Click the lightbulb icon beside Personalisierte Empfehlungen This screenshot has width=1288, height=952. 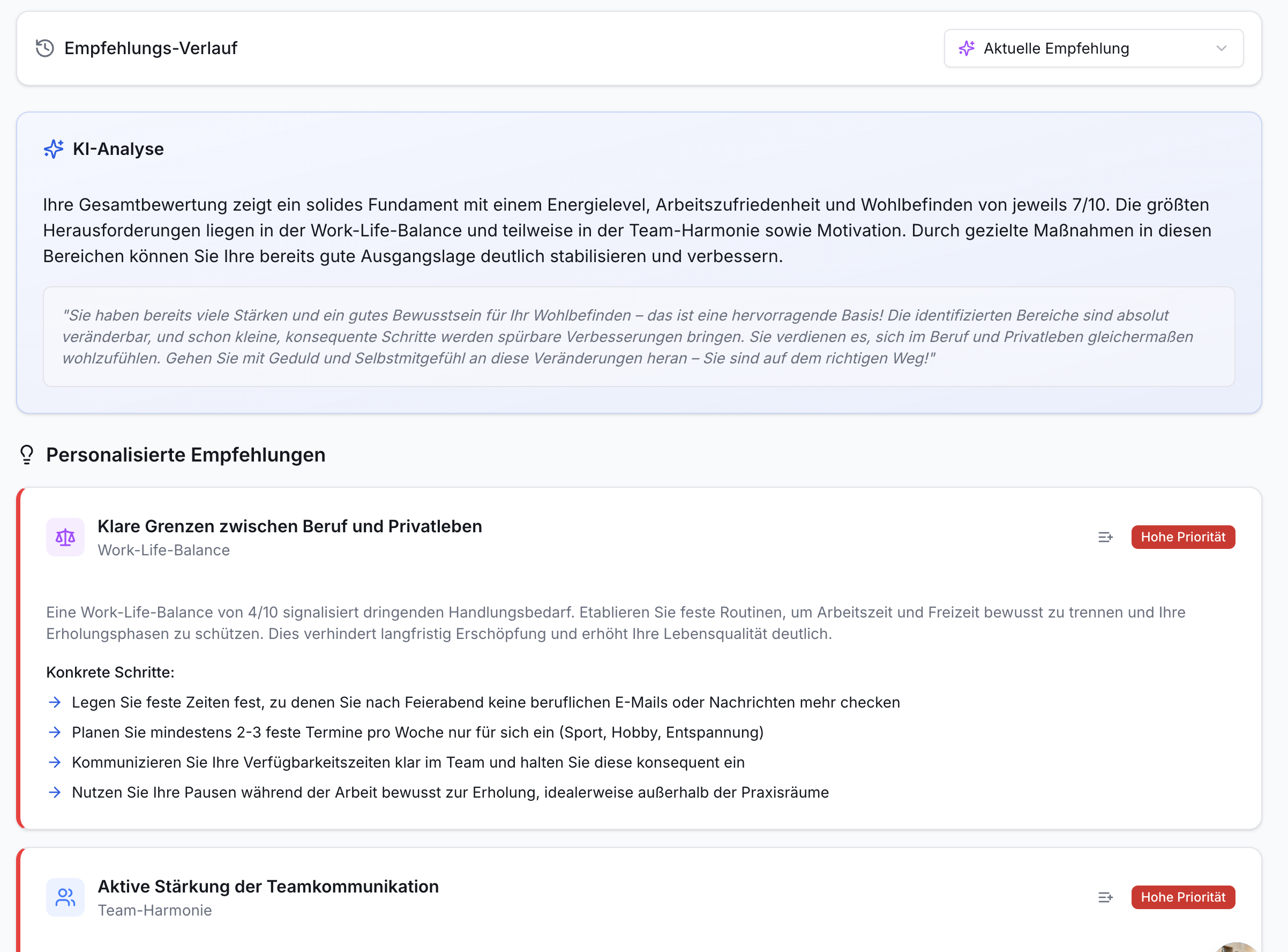(x=26, y=455)
